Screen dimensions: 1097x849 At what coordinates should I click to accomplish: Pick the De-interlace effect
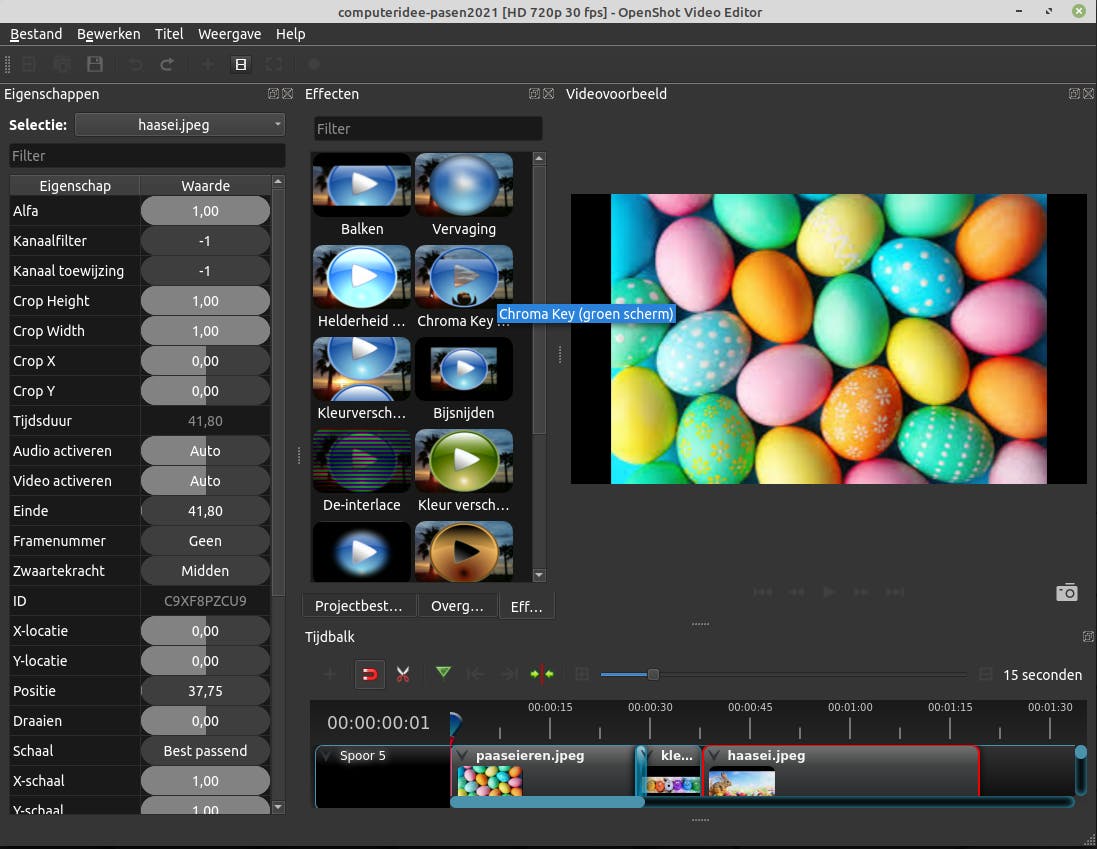point(361,462)
